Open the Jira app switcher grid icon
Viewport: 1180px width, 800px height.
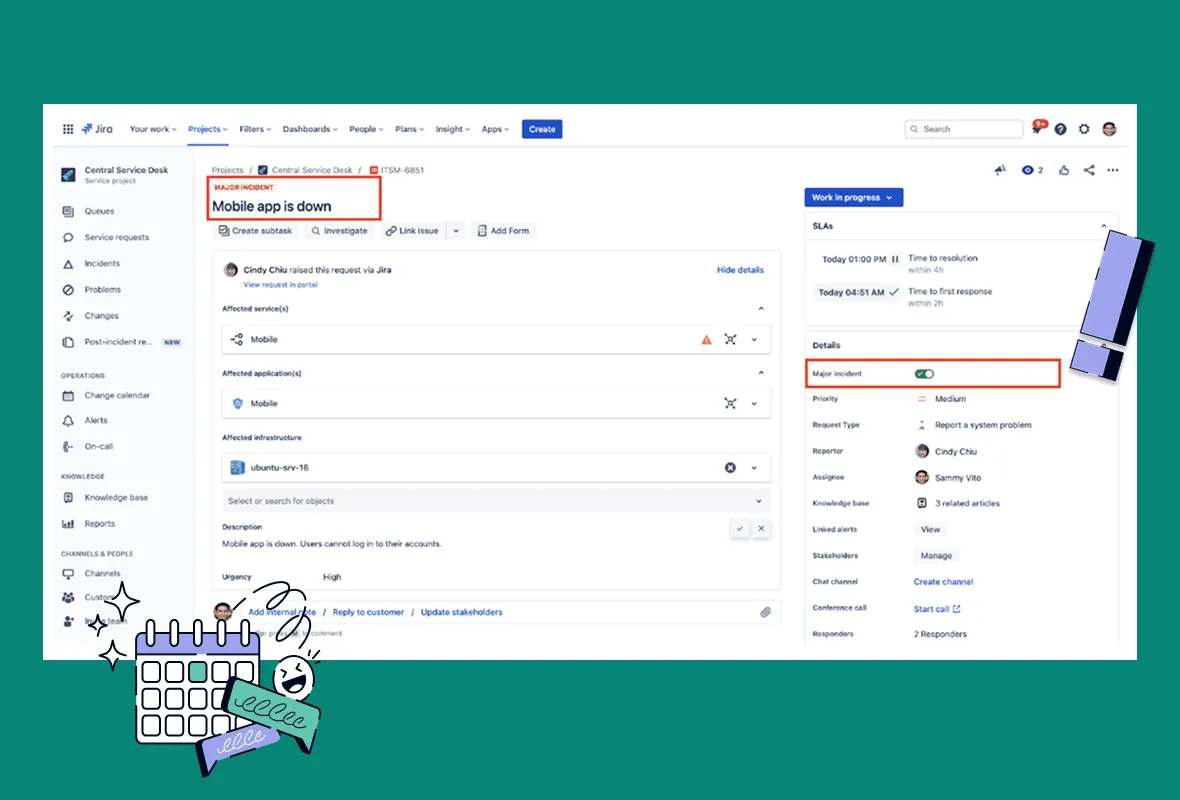pyautogui.click(x=68, y=129)
